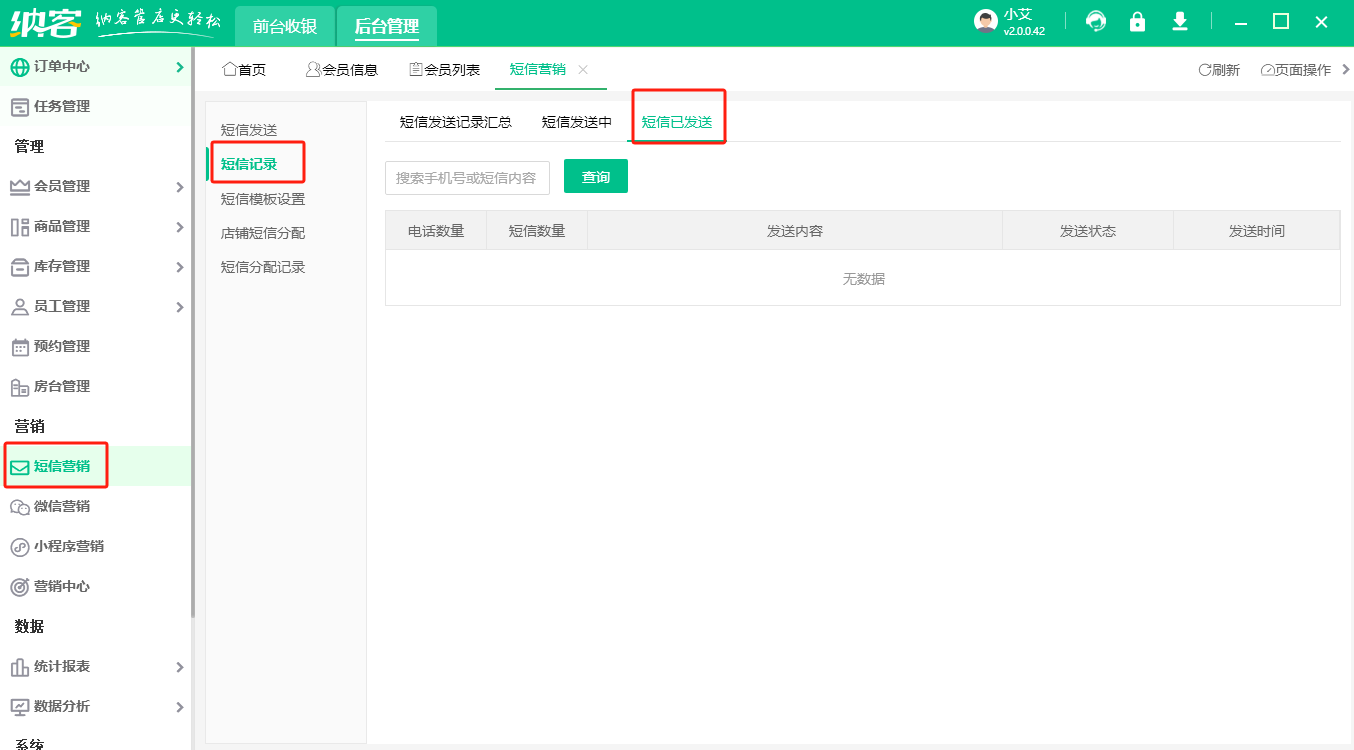Open WeChat marketing in sidebar
1354x750 pixels.
tap(62, 506)
